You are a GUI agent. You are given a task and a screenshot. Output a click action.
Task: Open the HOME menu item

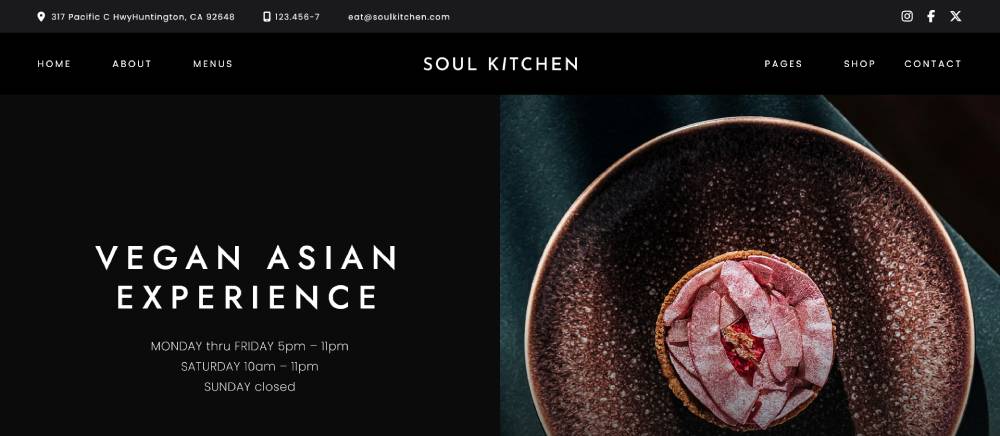tap(54, 64)
